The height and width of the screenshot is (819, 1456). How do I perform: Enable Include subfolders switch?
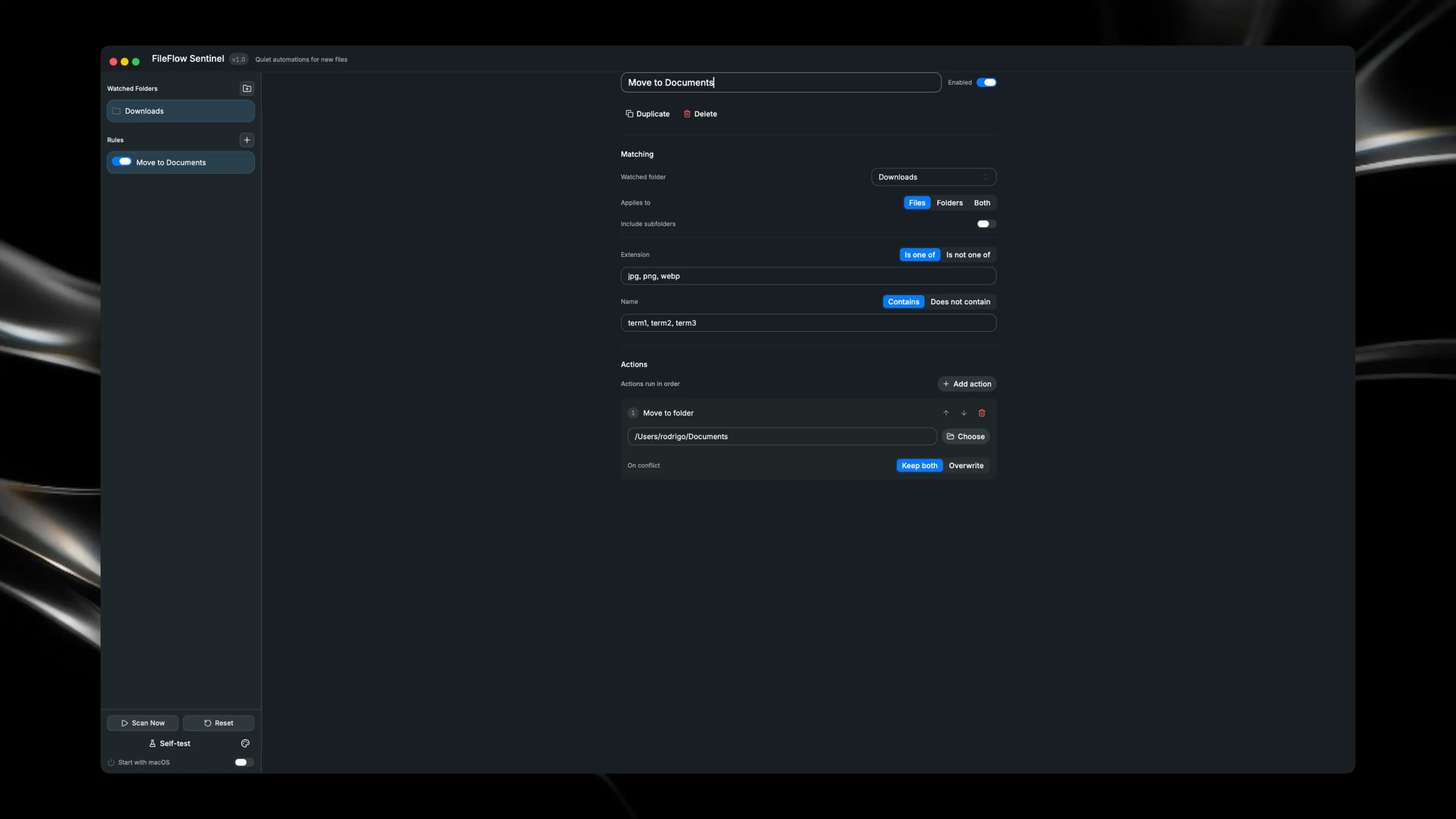click(986, 224)
